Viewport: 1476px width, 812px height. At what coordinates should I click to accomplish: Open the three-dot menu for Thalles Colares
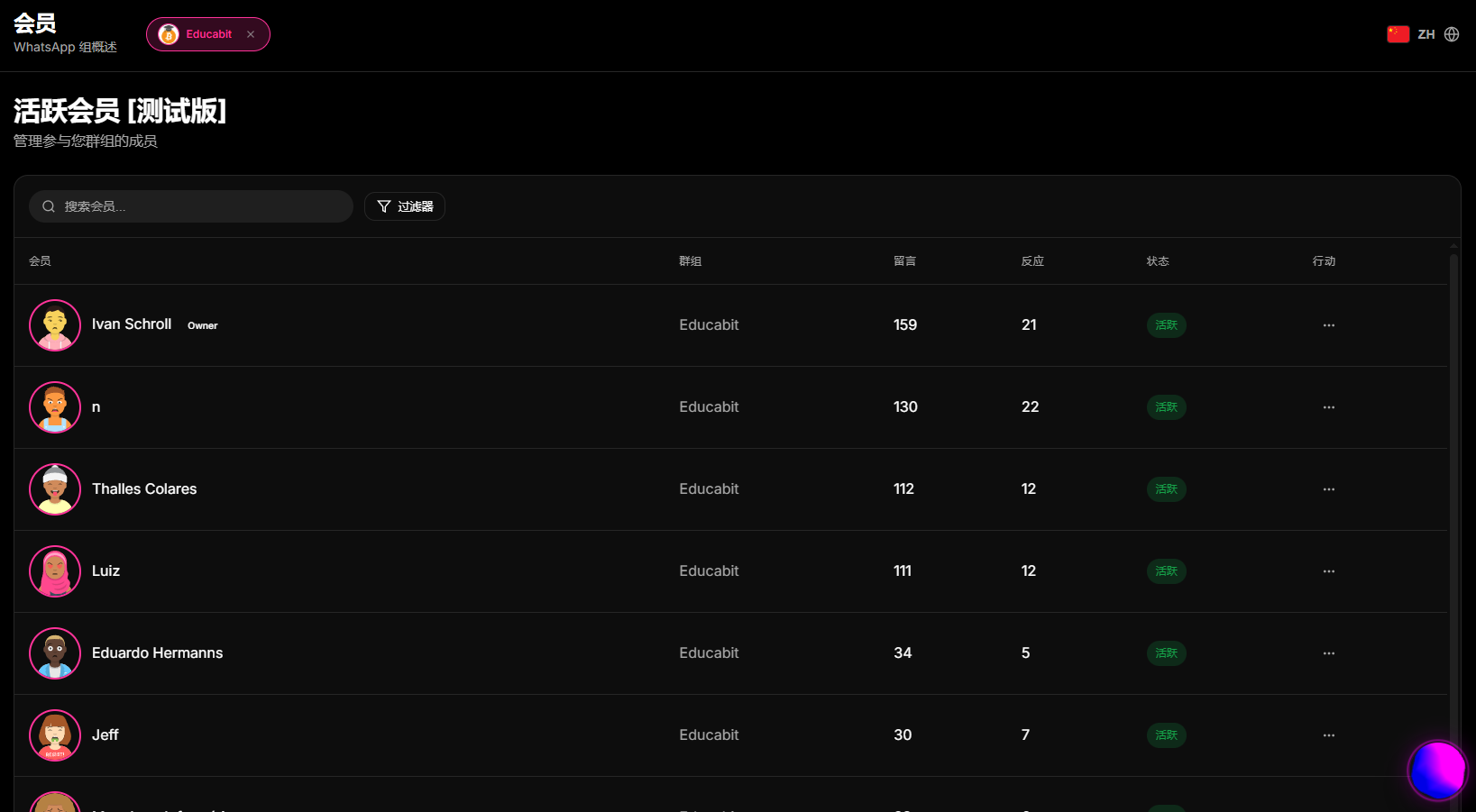(x=1328, y=489)
